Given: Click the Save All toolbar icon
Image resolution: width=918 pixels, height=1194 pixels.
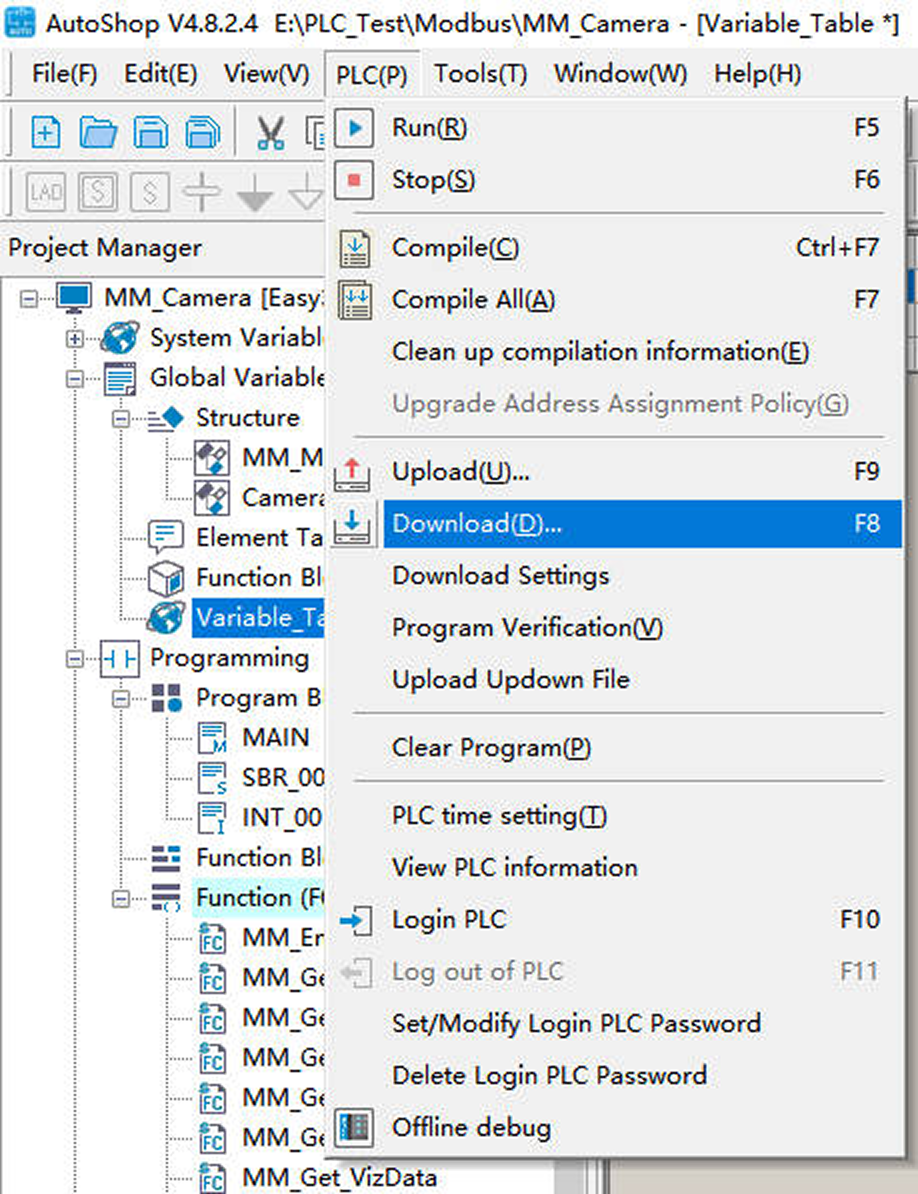Looking at the screenshot, I should click(x=202, y=132).
